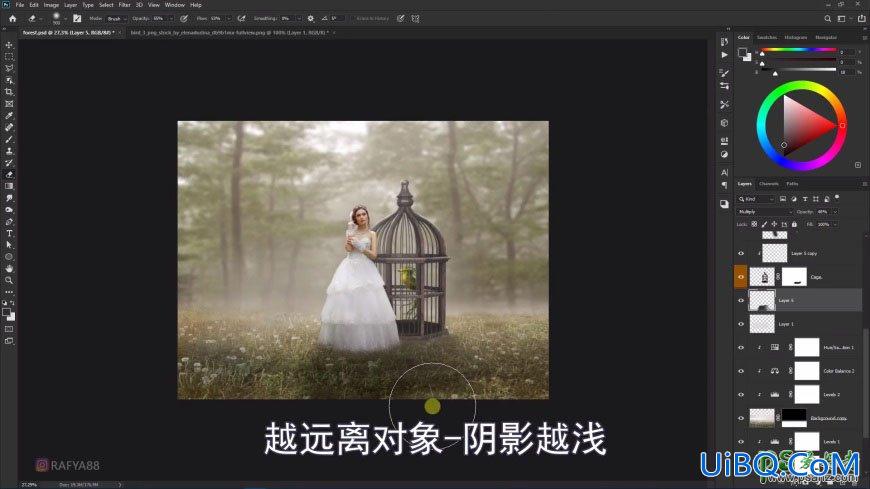
Task: Click the Home icon in options bar
Action: pos(13,18)
